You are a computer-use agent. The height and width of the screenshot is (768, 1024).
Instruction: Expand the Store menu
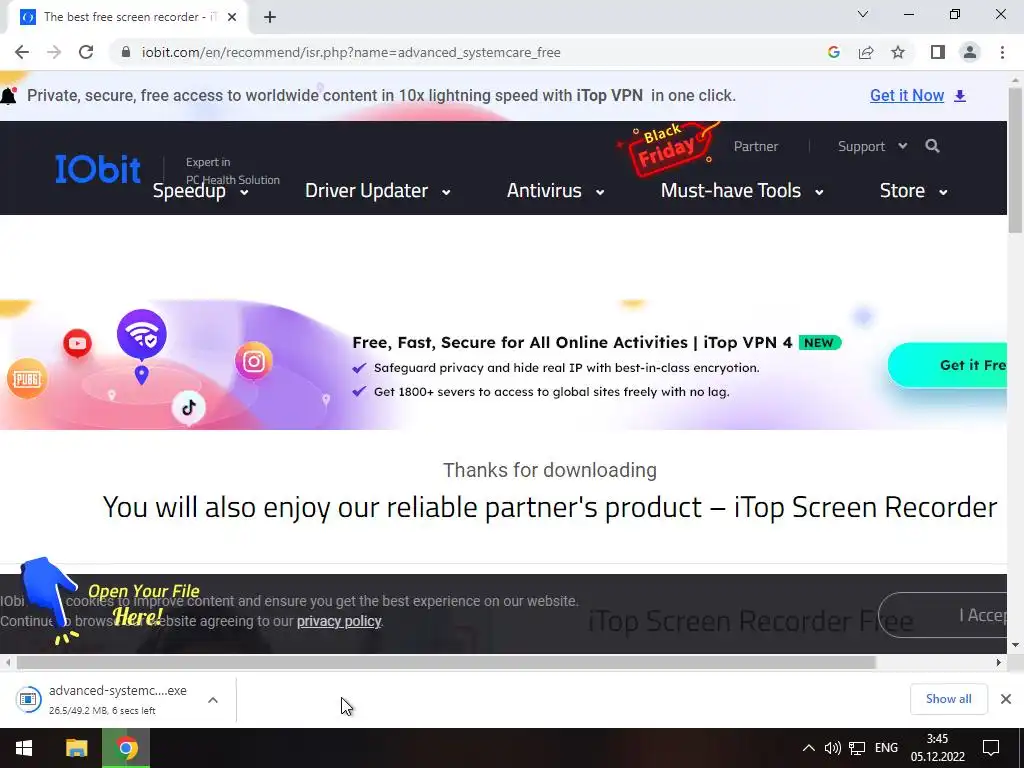[x=914, y=191]
